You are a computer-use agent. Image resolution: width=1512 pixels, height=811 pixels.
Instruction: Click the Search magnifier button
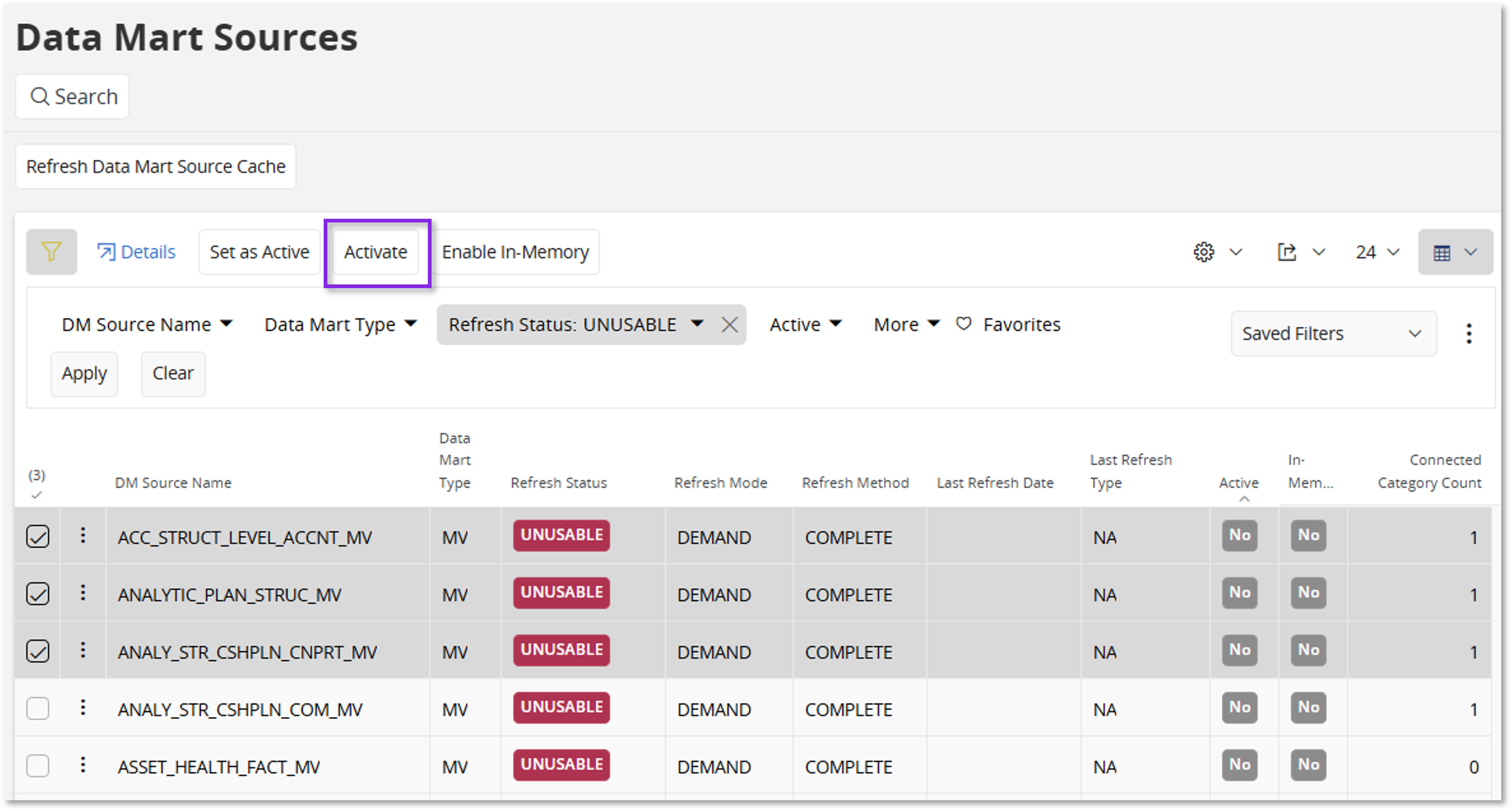pos(72,96)
